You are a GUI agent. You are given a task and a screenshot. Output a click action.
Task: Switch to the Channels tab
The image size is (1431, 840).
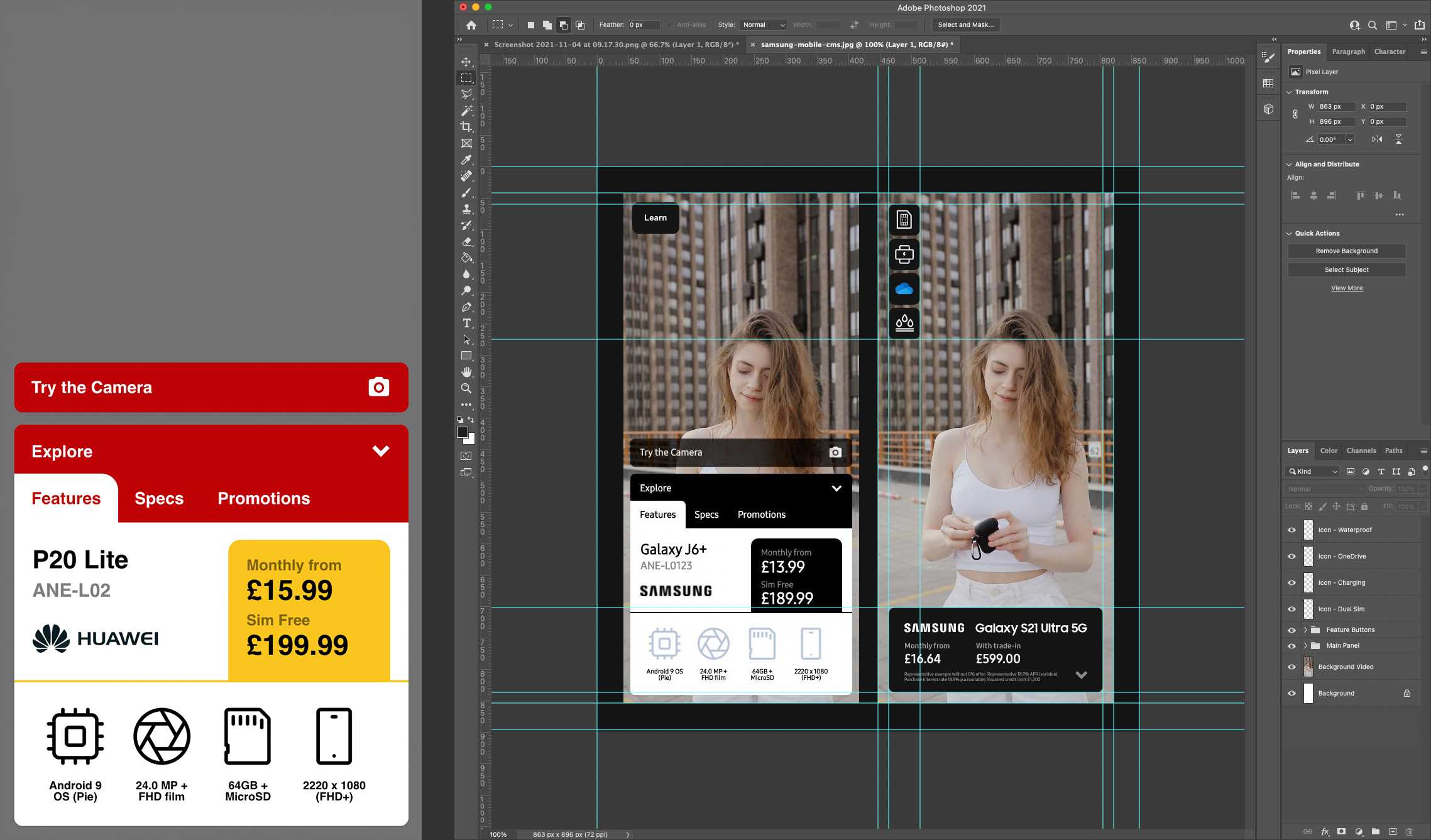(1361, 450)
